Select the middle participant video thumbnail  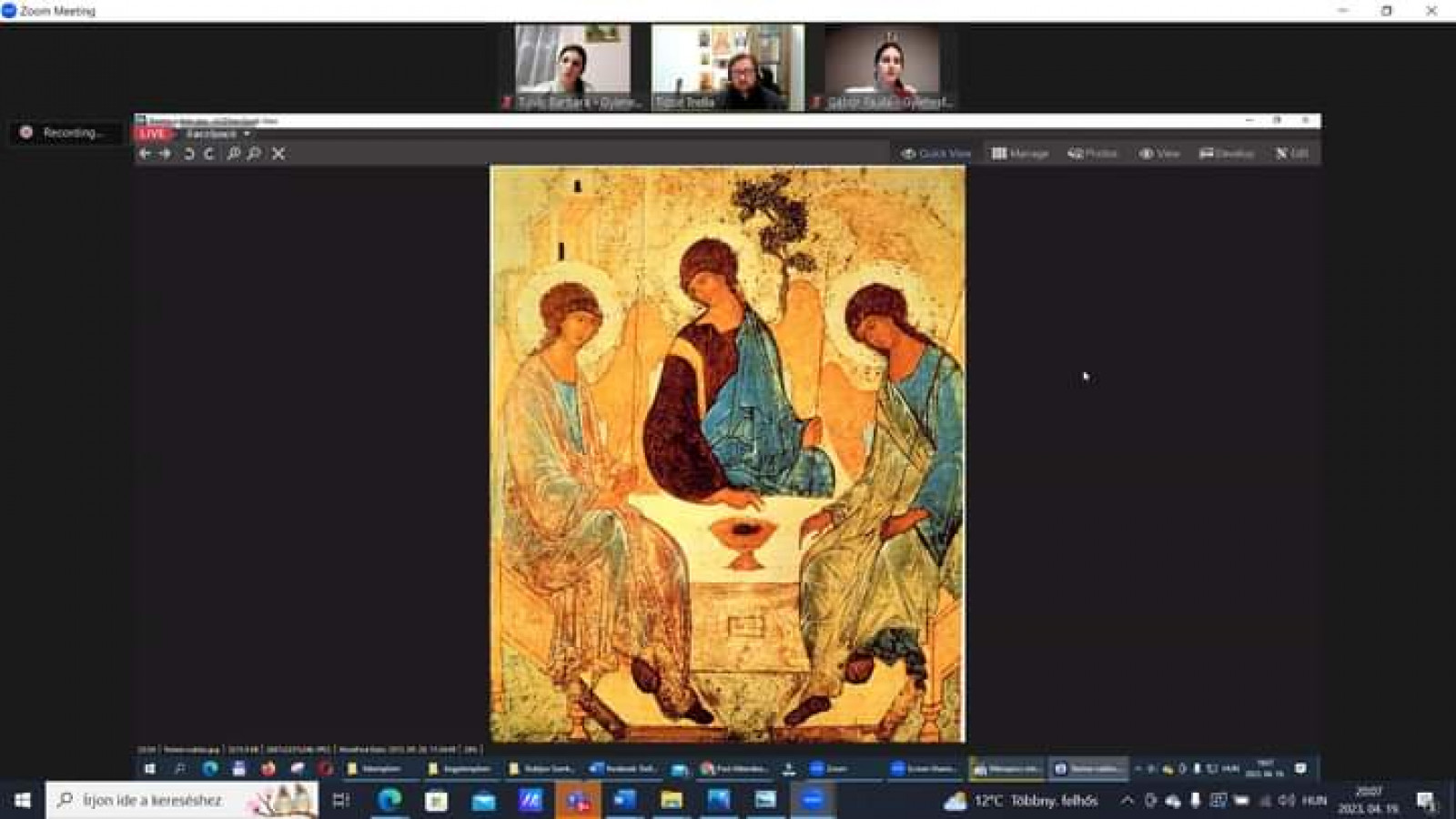tap(728, 67)
